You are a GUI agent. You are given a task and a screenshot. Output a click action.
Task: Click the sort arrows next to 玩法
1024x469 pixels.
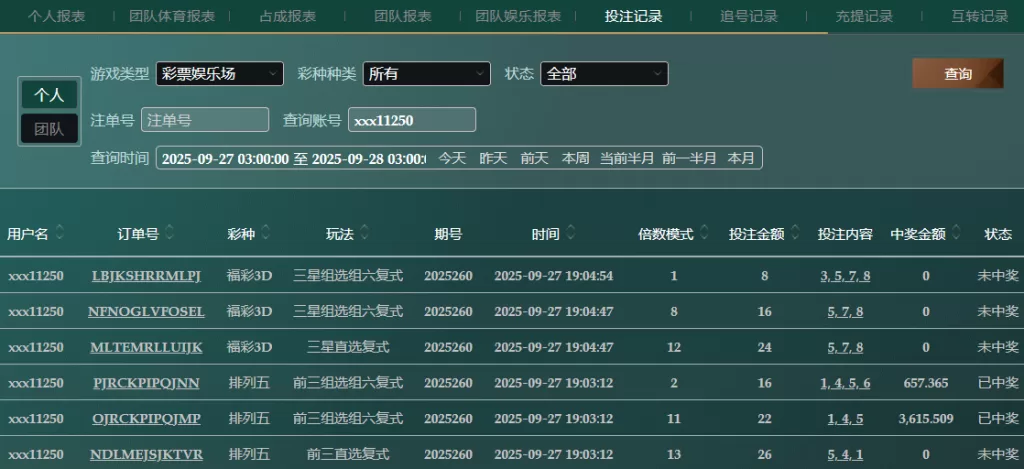point(365,234)
